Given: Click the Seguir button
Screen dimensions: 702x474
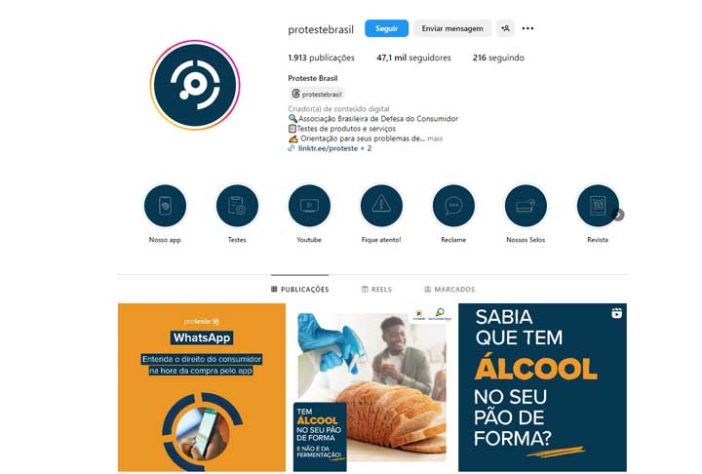Looking at the screenshot, I should 386,28.
